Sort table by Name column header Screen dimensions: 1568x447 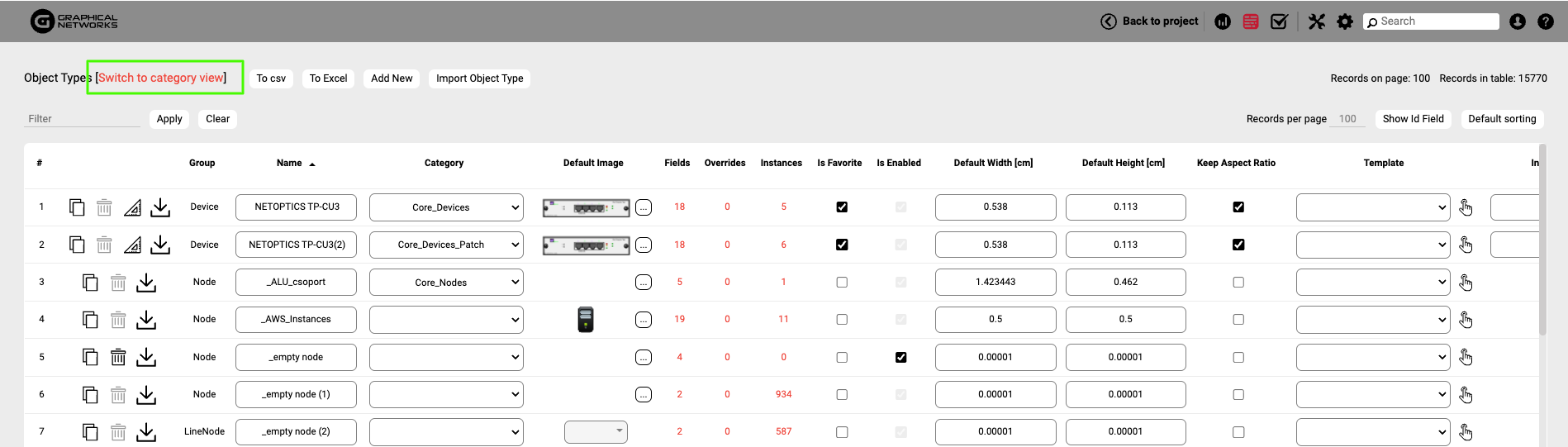pyautogui.click(x=289, y=163)
